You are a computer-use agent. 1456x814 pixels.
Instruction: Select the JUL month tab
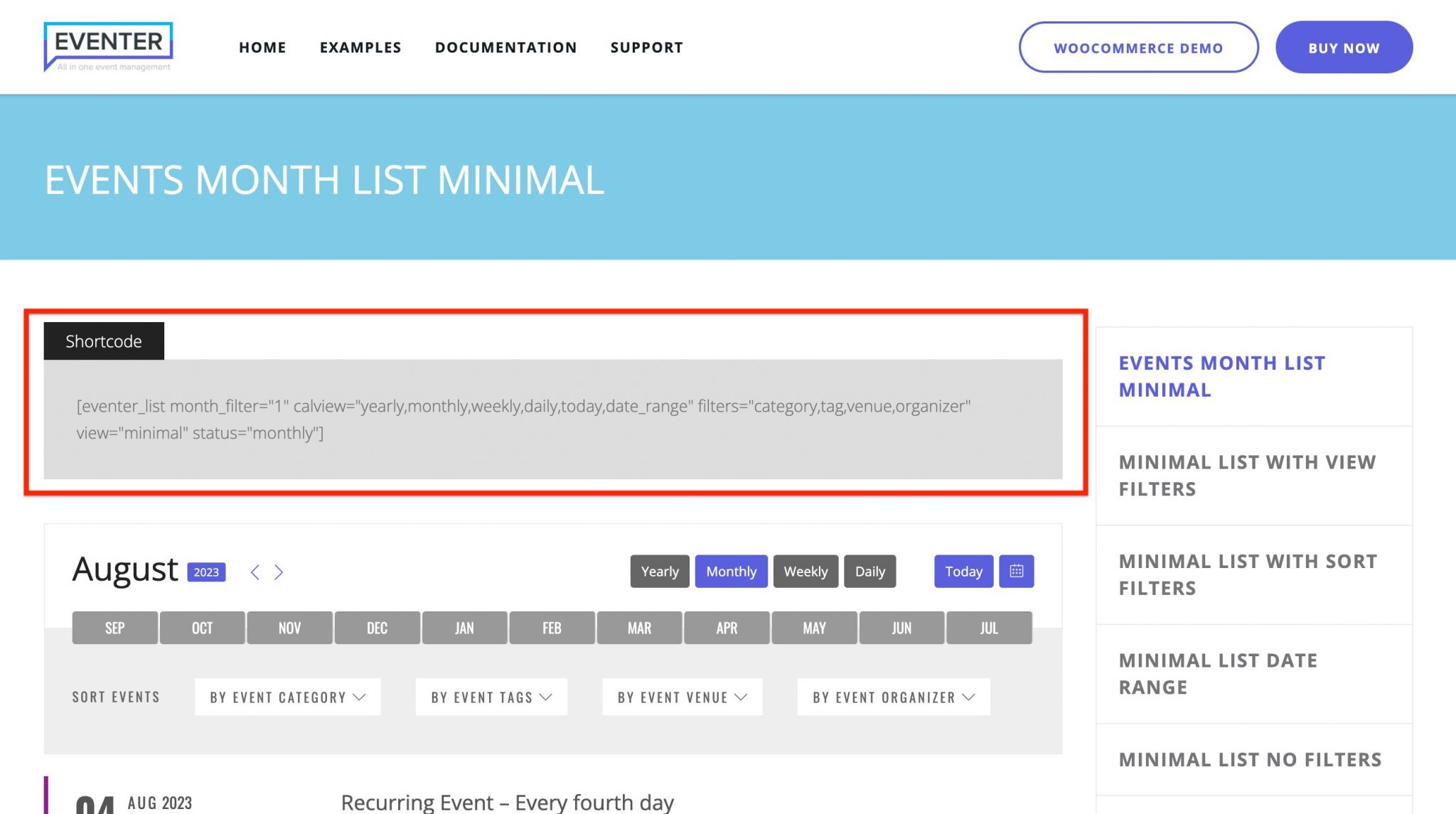pyautogui.click(x=989, y=628)
